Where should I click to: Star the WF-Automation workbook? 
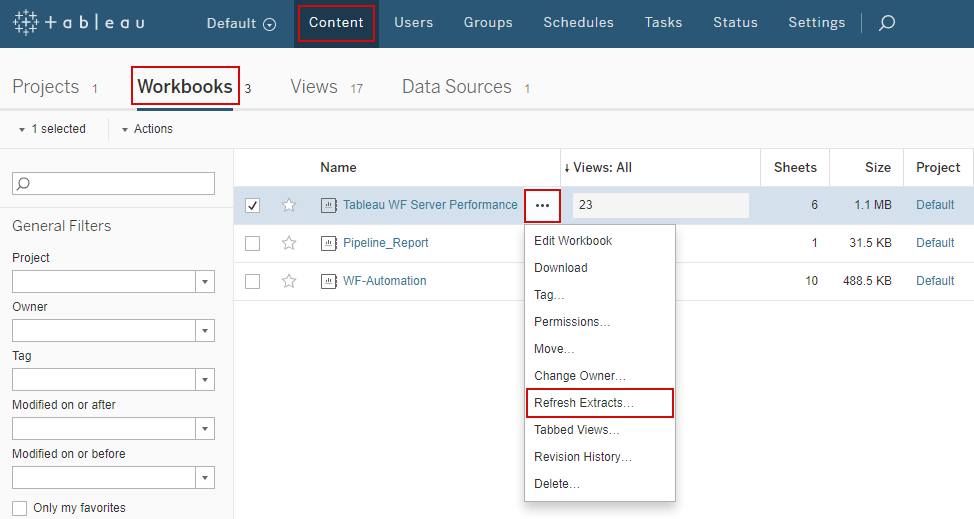pyautogui.click(x=289, y=281)
